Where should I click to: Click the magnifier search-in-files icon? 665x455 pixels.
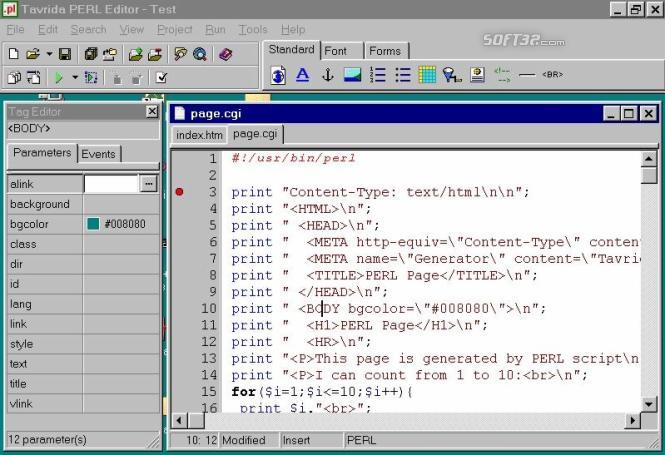pos(200,54)
